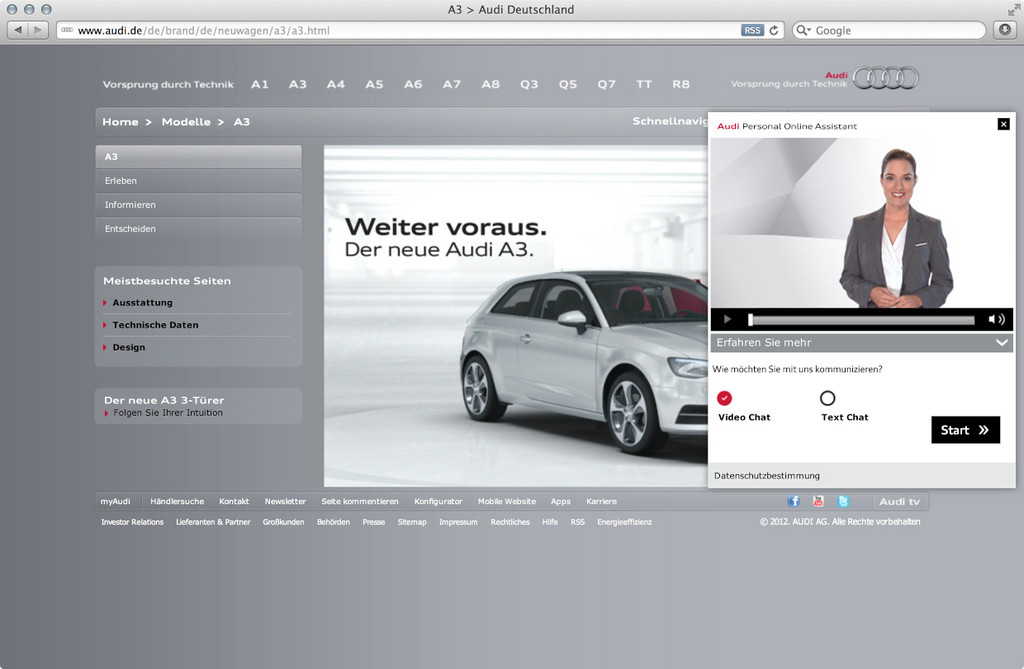The height and width of the screenshot is (669, 1024).
Task: Open the A7 model menu
Action: 451,84
